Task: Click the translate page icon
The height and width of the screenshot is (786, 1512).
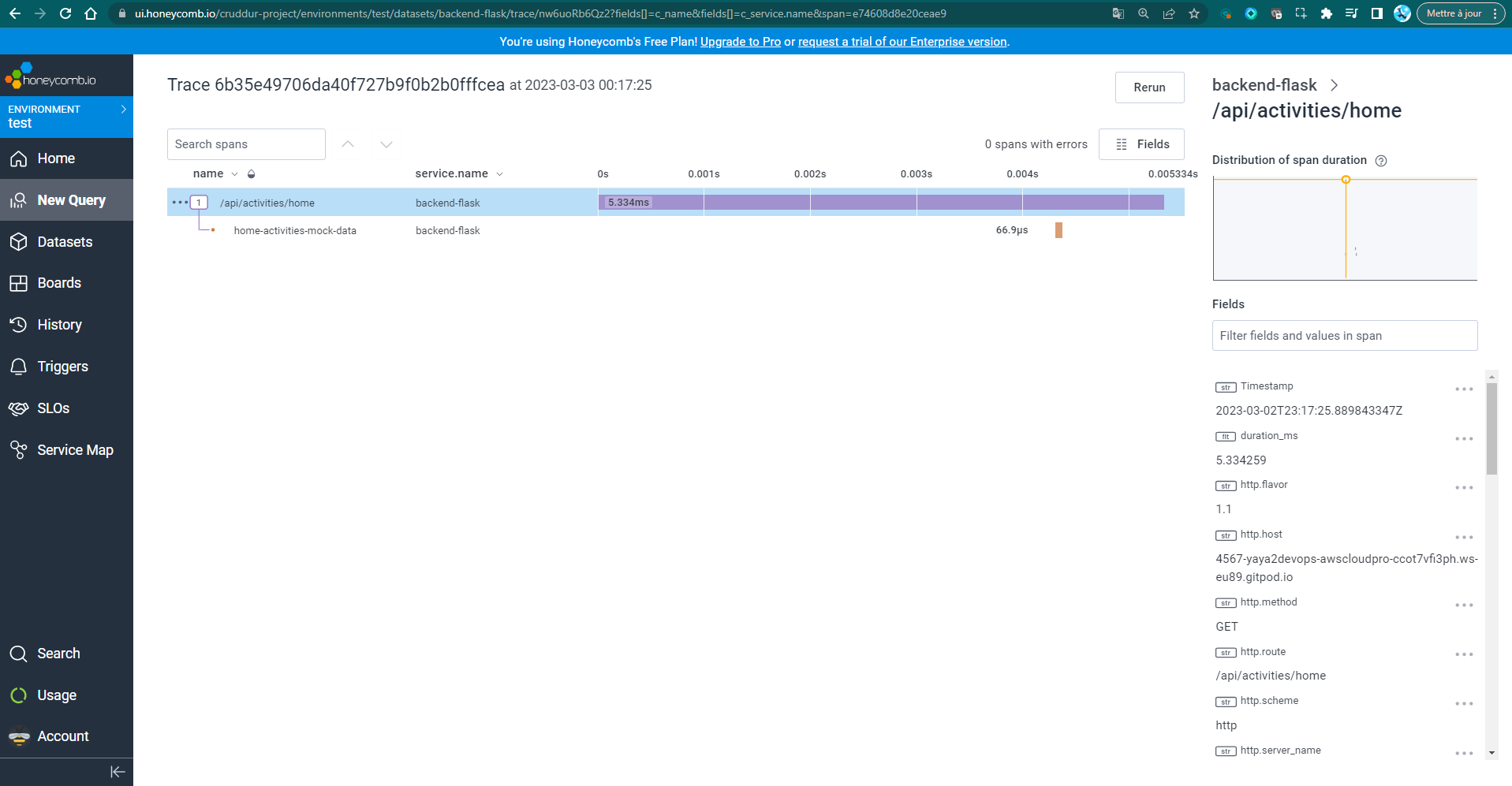Action: coord(1118,13)
